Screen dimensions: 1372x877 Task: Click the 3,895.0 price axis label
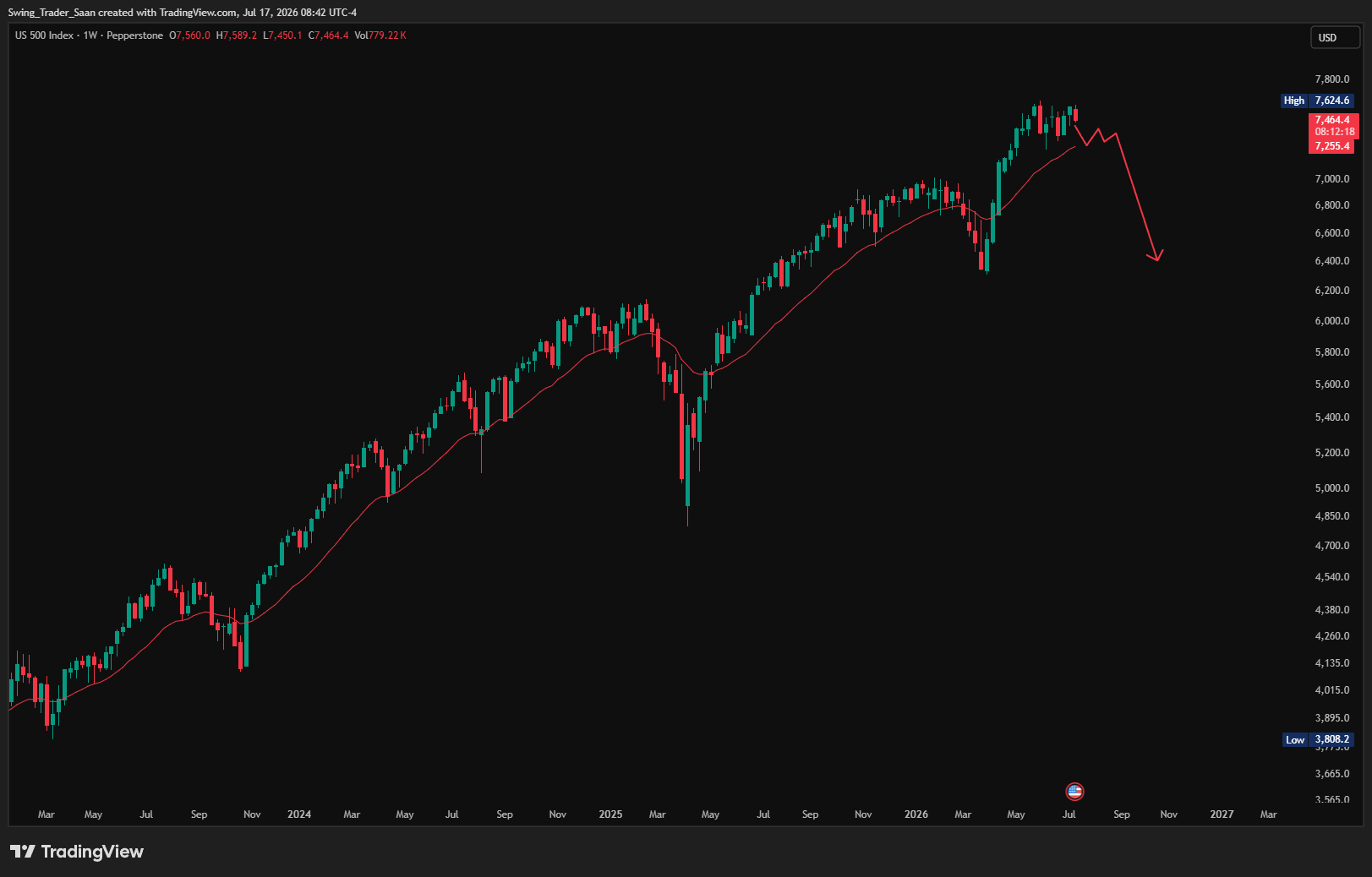(1332, 718)
